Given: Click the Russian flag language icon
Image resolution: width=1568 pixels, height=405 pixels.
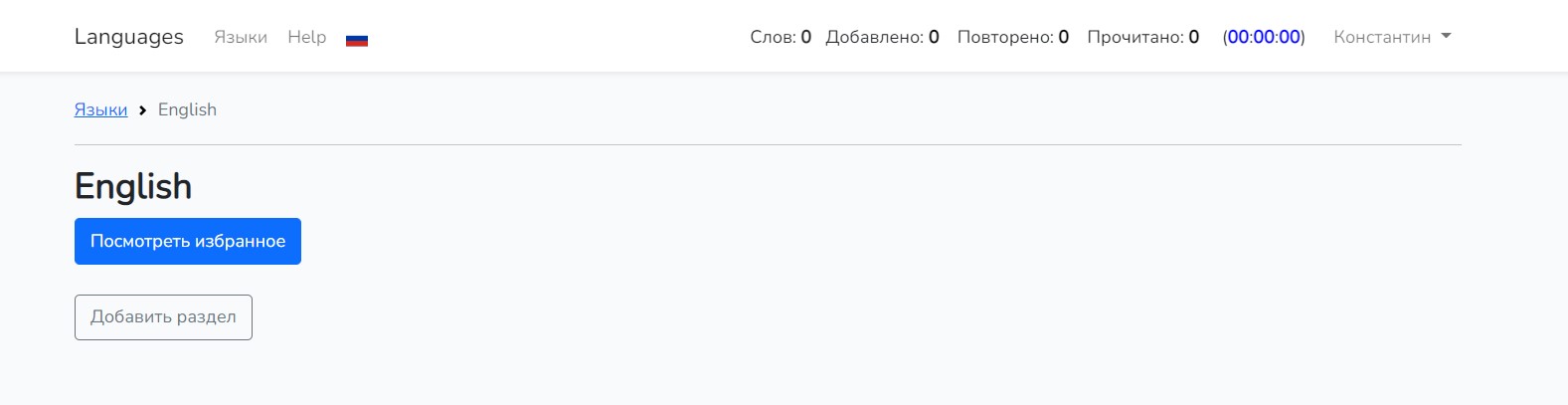Looking at the screenshot, I should pyautogui.click(x=357, y=40).
